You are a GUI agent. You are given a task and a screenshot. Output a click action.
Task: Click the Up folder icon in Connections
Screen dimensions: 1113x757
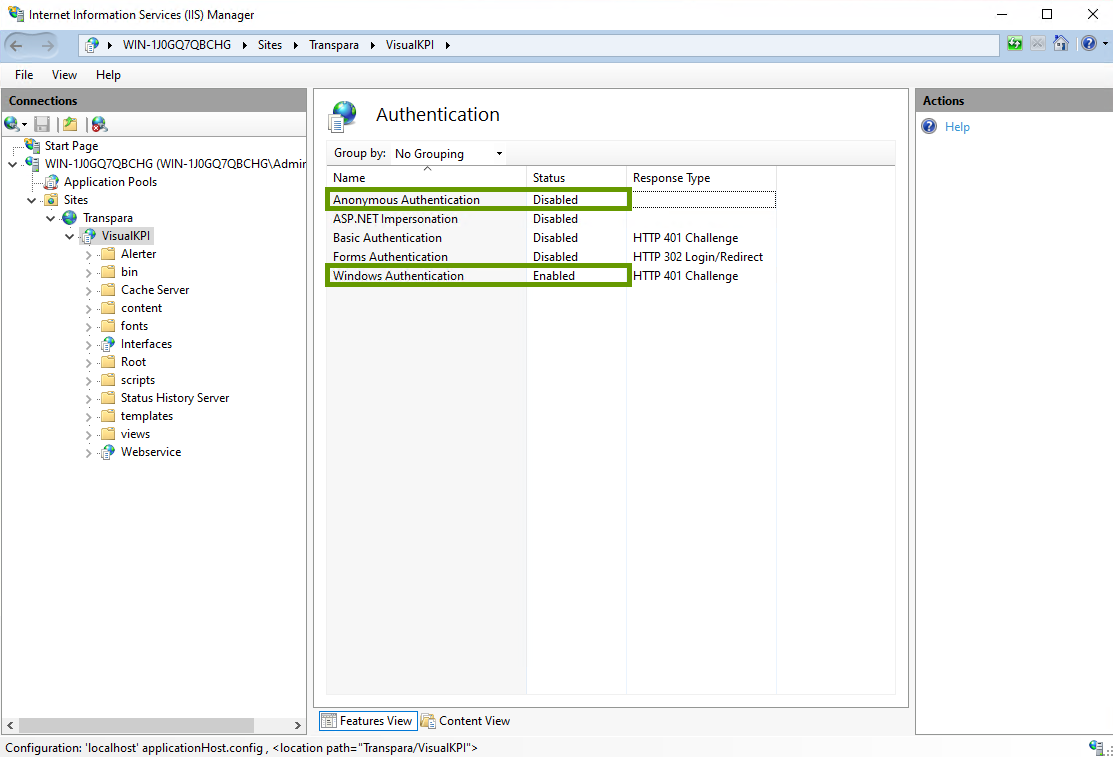pyautogui.click(x=70, y=124)
